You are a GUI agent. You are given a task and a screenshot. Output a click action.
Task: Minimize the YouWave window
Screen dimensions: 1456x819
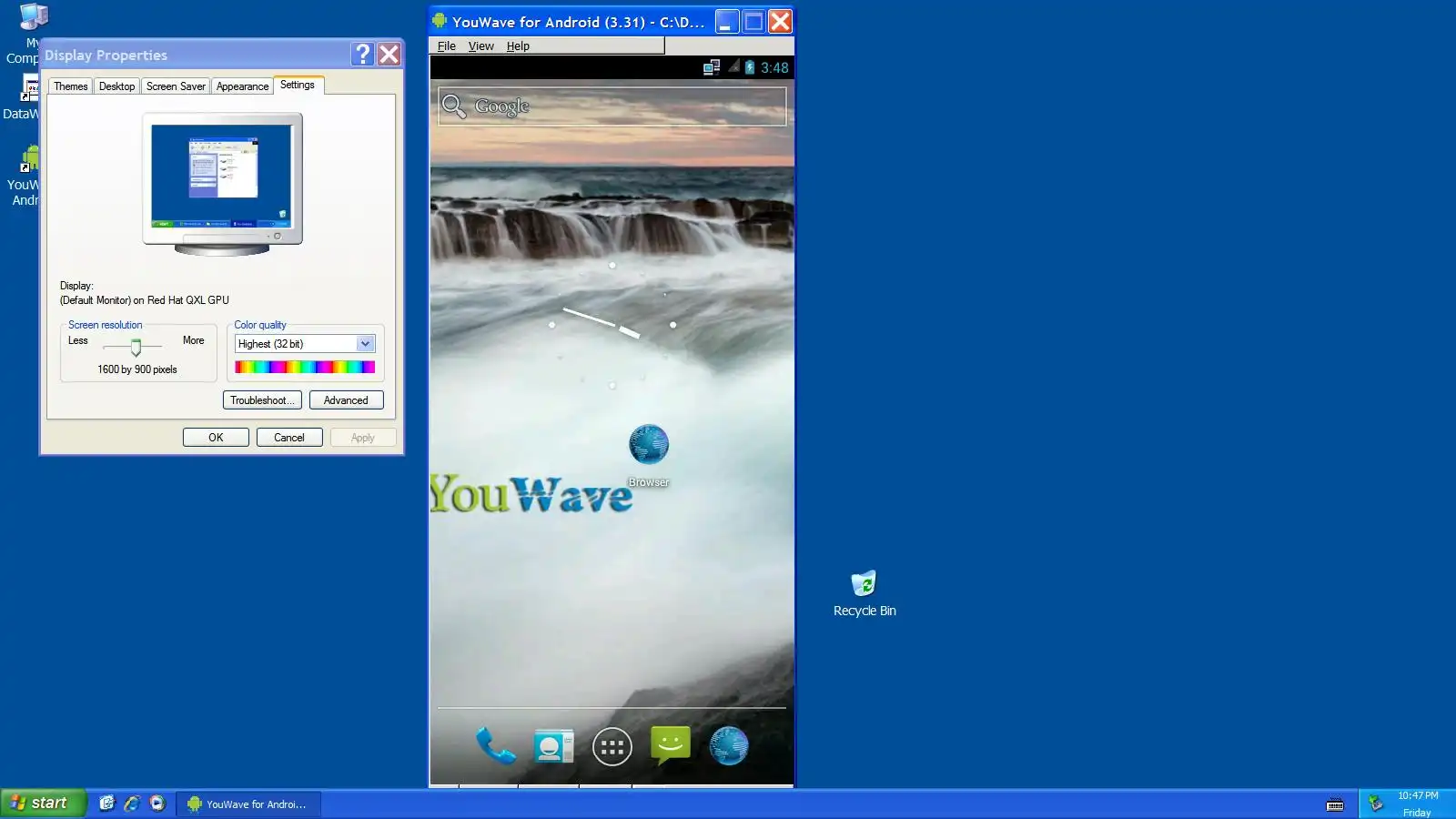point(727,21)
